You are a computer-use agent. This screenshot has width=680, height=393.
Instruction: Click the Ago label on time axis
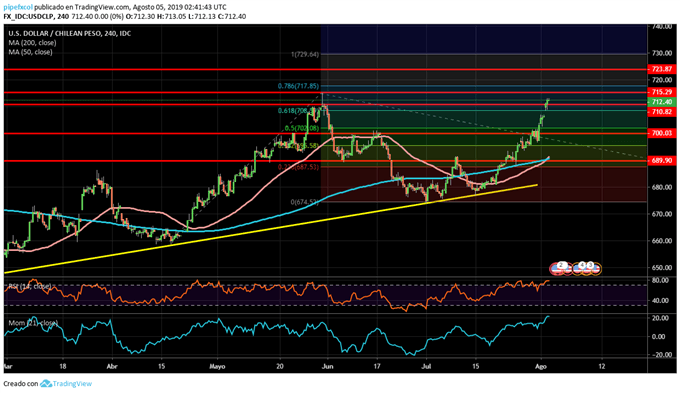[540, 366]
